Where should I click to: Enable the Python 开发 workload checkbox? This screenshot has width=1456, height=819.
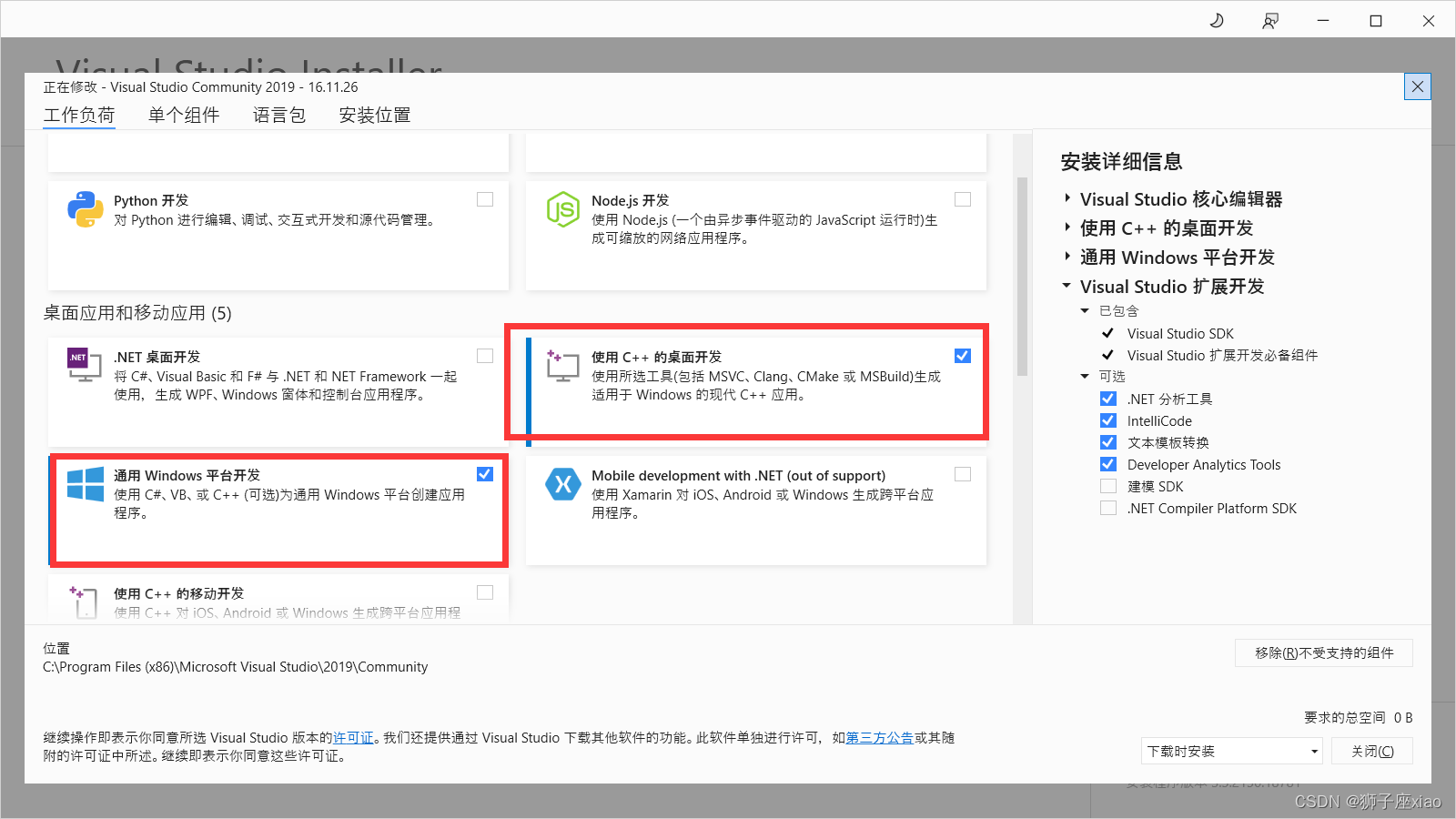(x=485, y=199)
